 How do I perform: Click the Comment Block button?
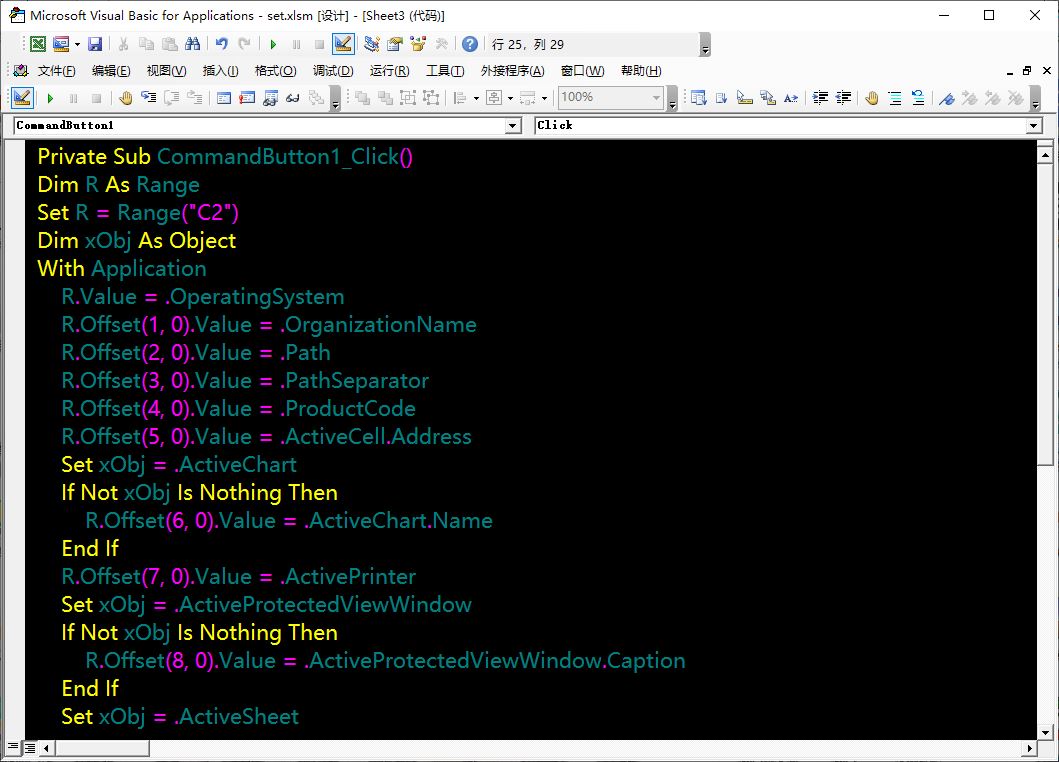[894, 98]
